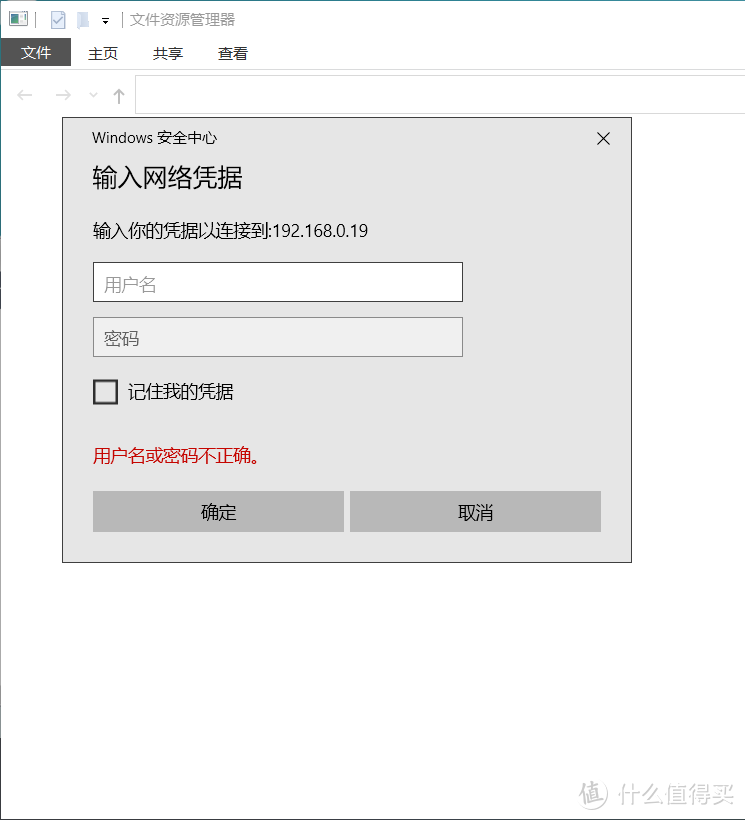This screenshot has height=820, width=745.
Task: Go up one level with up arrow
Action: point(119,96)
